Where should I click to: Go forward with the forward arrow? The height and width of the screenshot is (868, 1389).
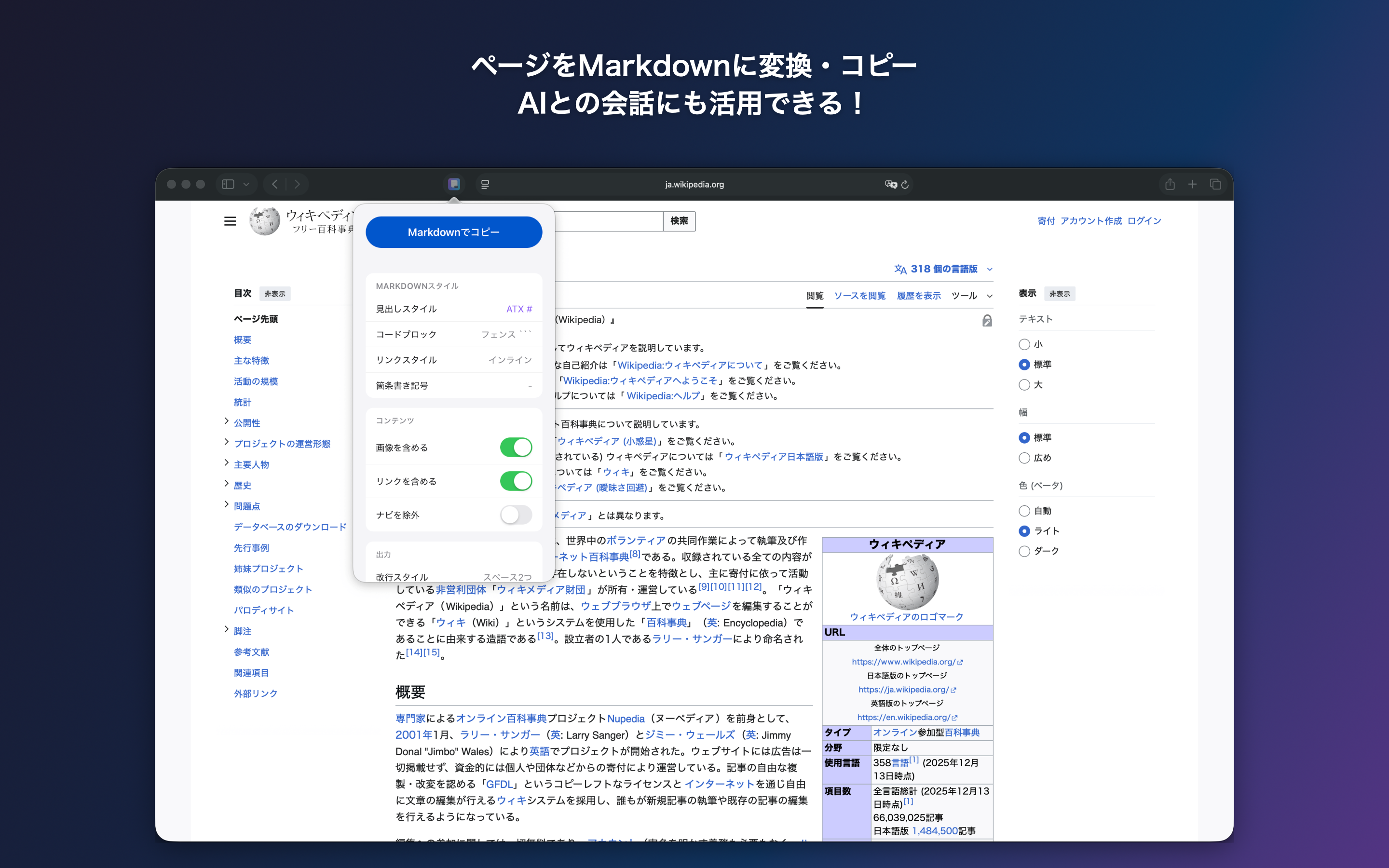(297, 184)
